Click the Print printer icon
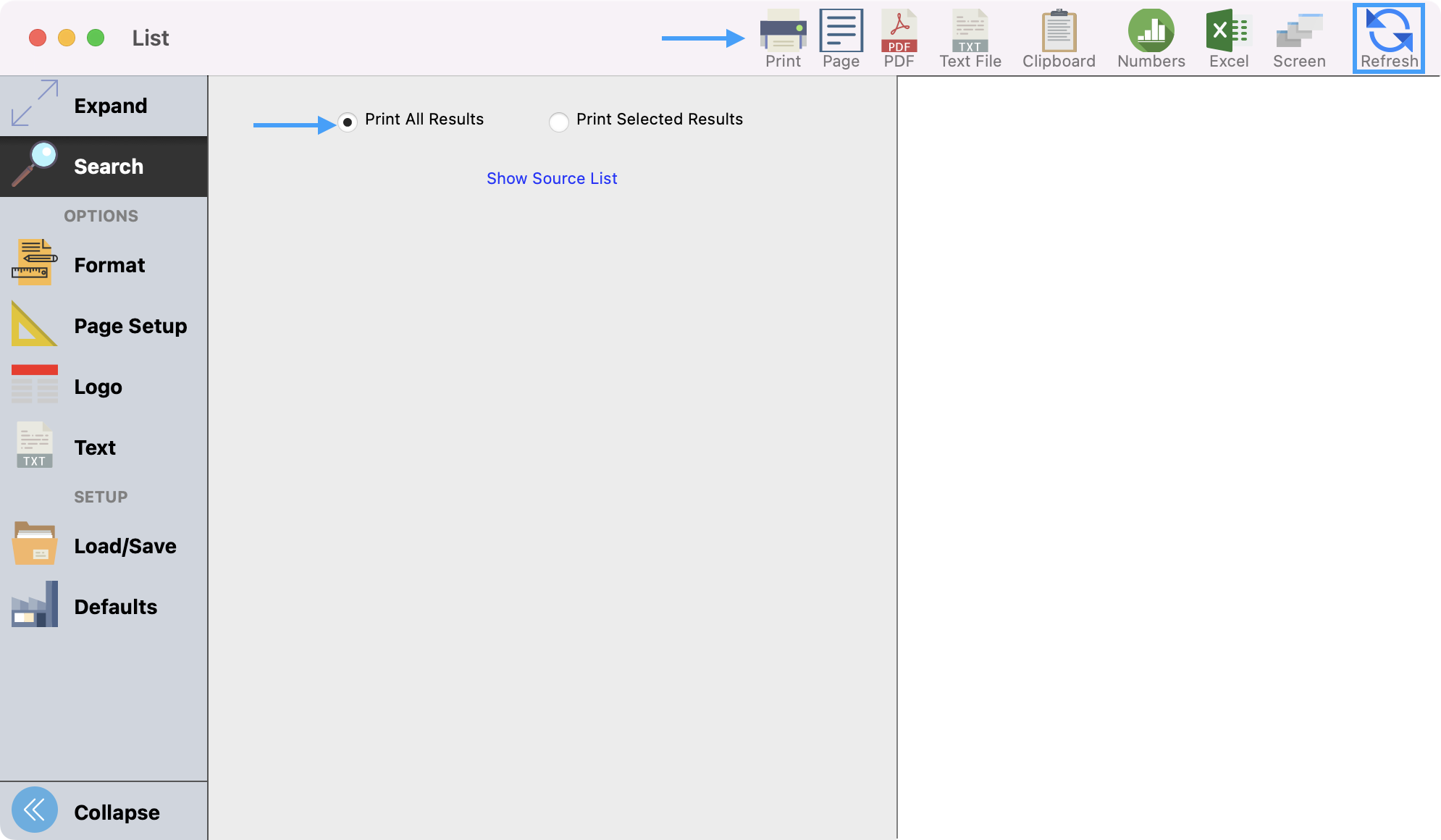 783,31
